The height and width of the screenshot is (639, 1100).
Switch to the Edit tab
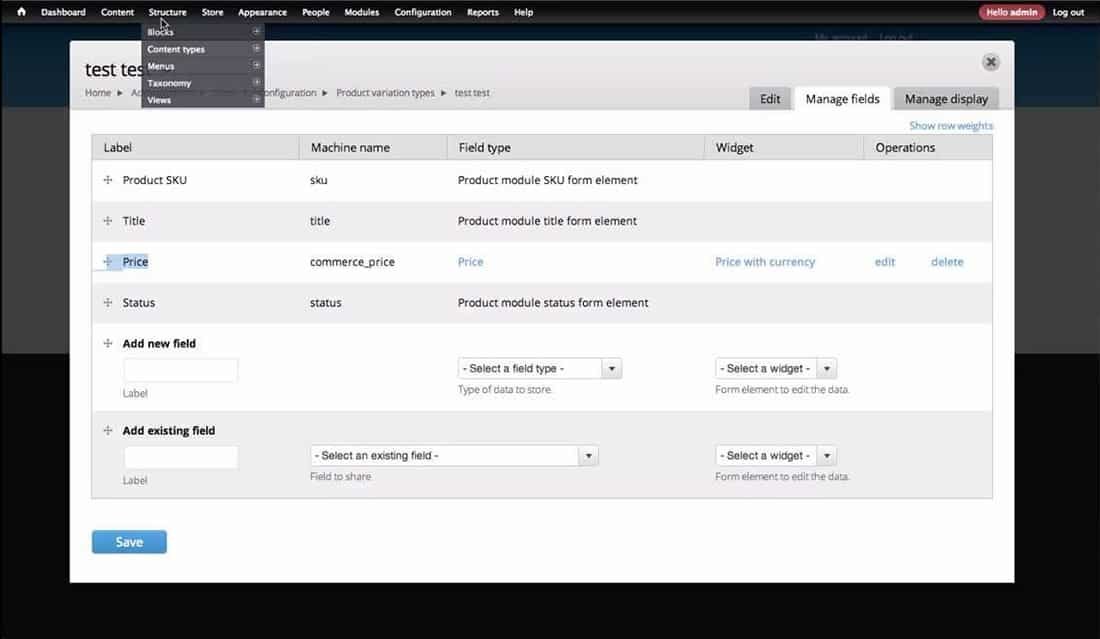pos(769,98)
